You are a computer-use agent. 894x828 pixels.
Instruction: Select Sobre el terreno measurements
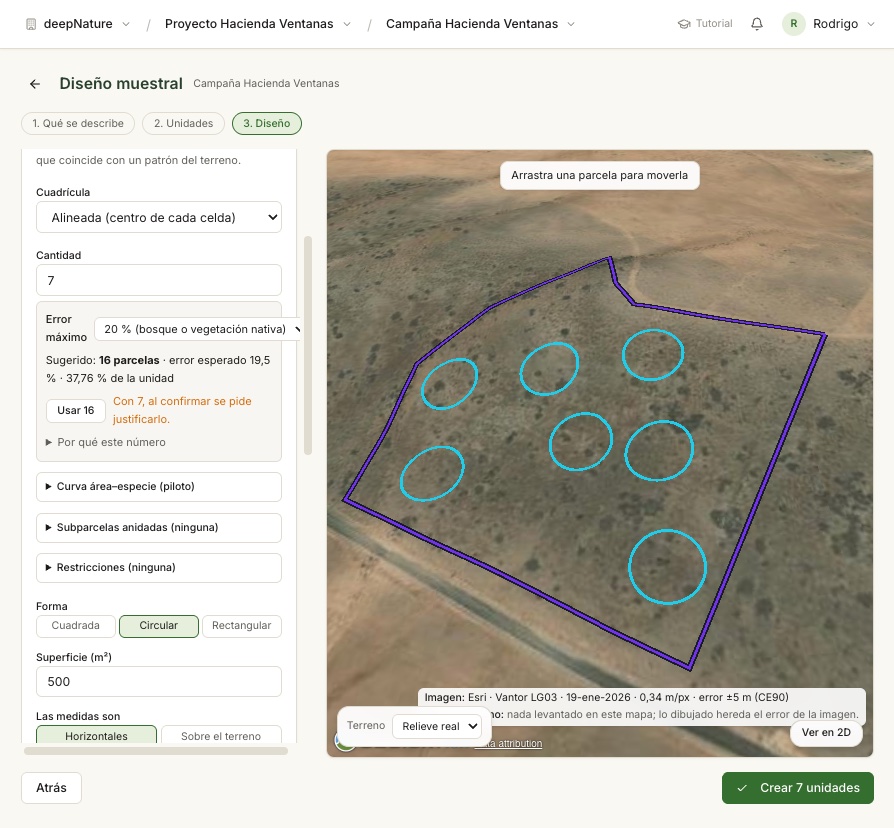[221, 734]
